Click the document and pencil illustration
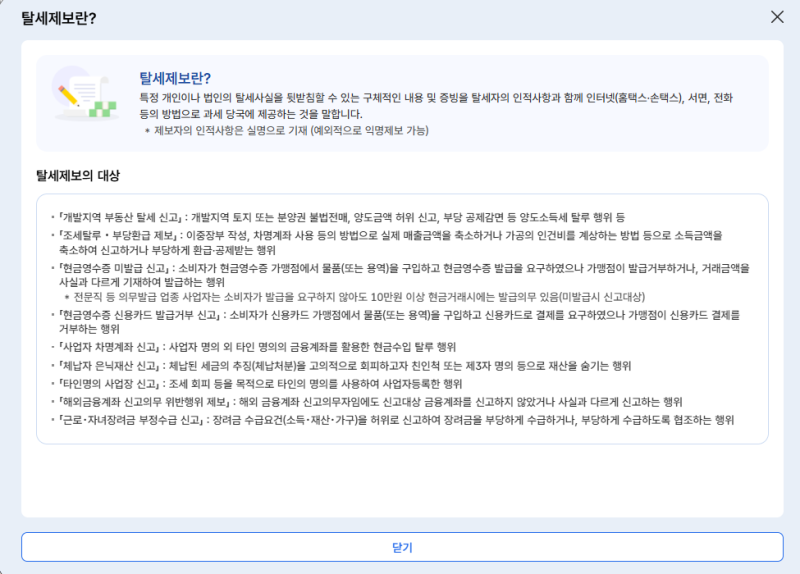Image resolution: width=800 pixels, height=574 pixels. tap(86, 95)
